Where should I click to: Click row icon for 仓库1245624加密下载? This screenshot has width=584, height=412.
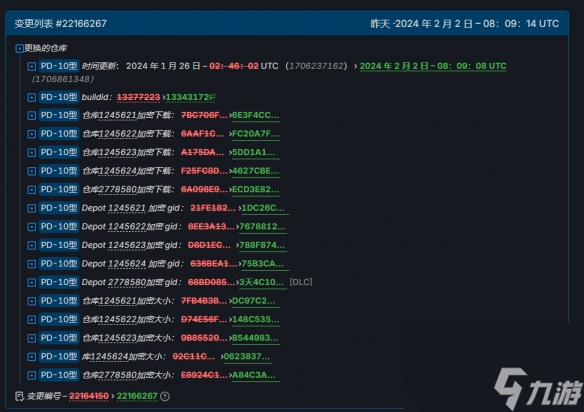(32, 171)
